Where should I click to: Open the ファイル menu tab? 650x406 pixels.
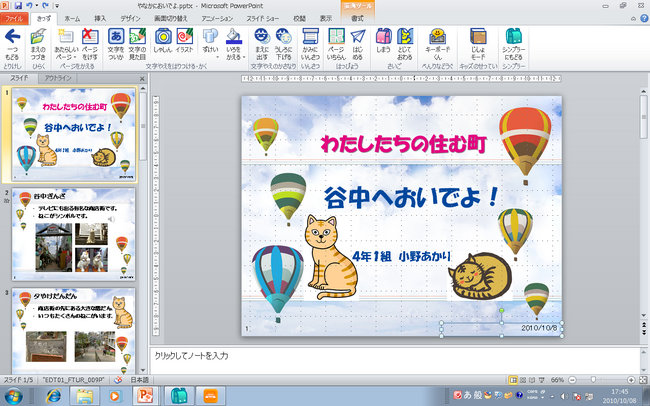(x=15, y=18)
